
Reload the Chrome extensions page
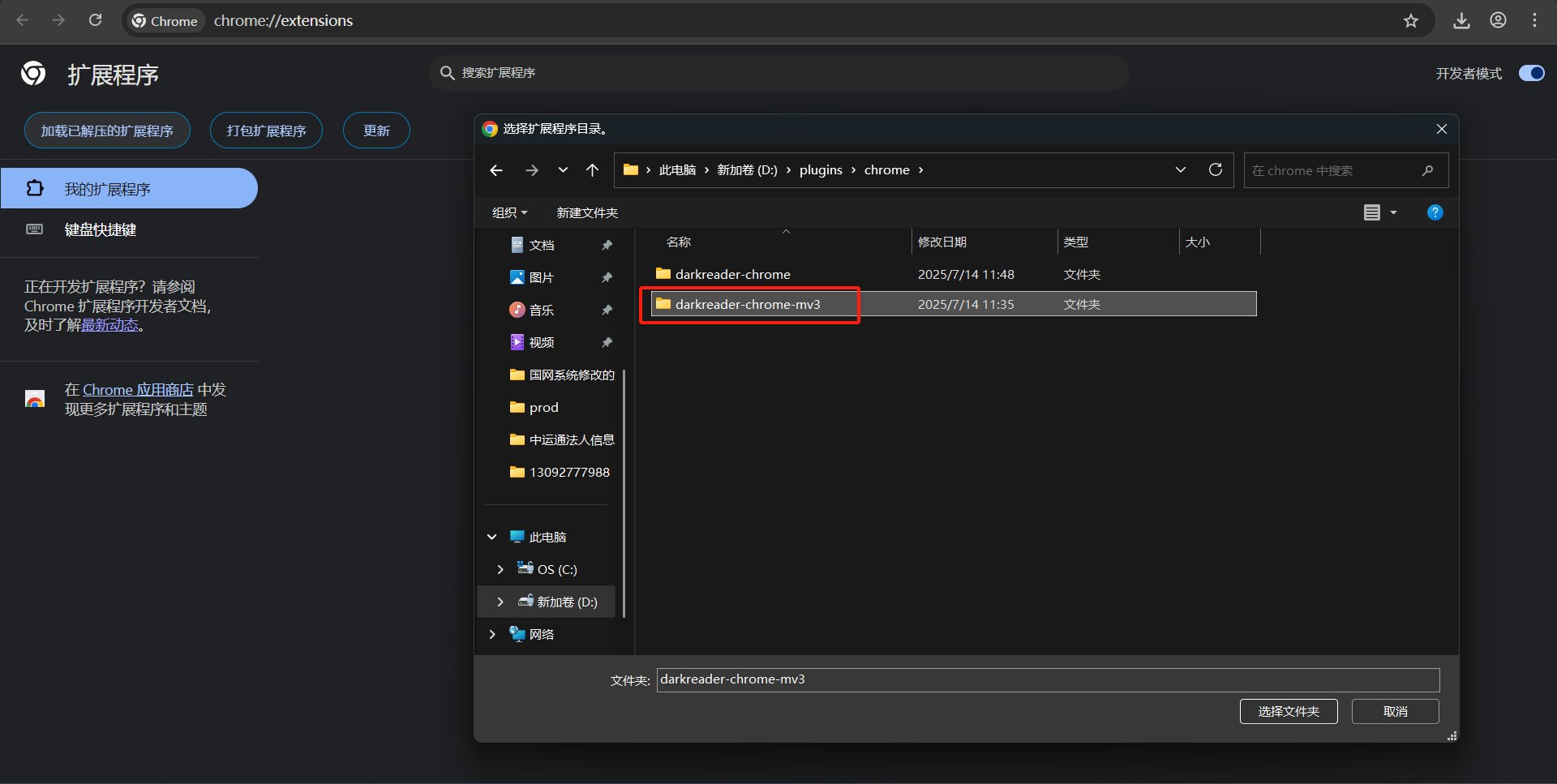[96, 20]
